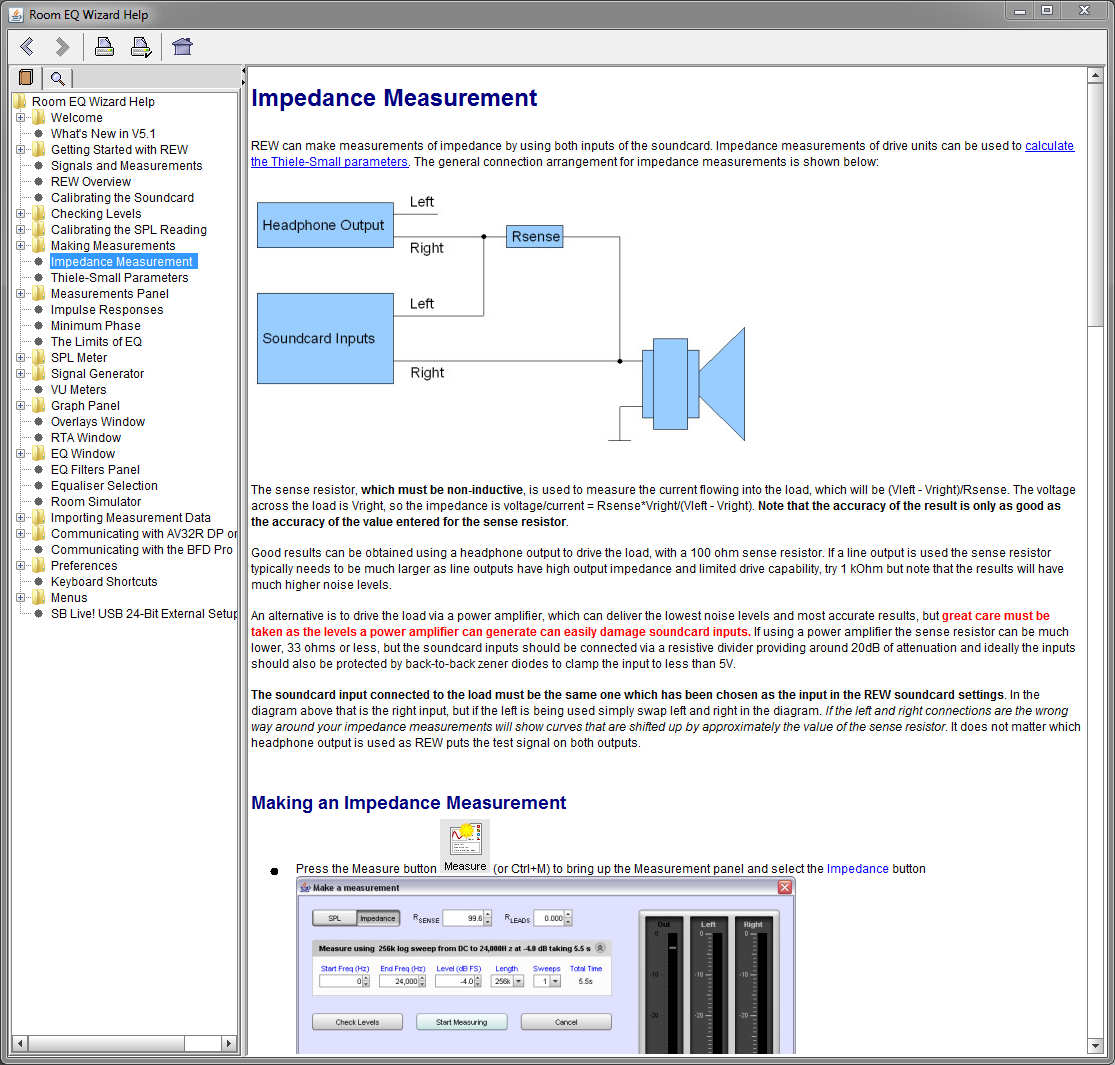Open the EQ Filters Panel topic

click(x=95, y=470)
